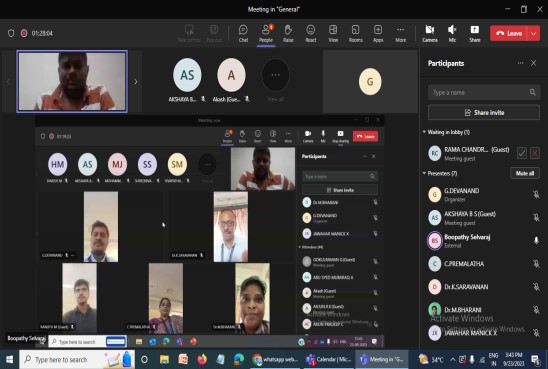Admit RAMA CHANDR guest with checkmark
The image size is (548, 369).
click(522, 153)
